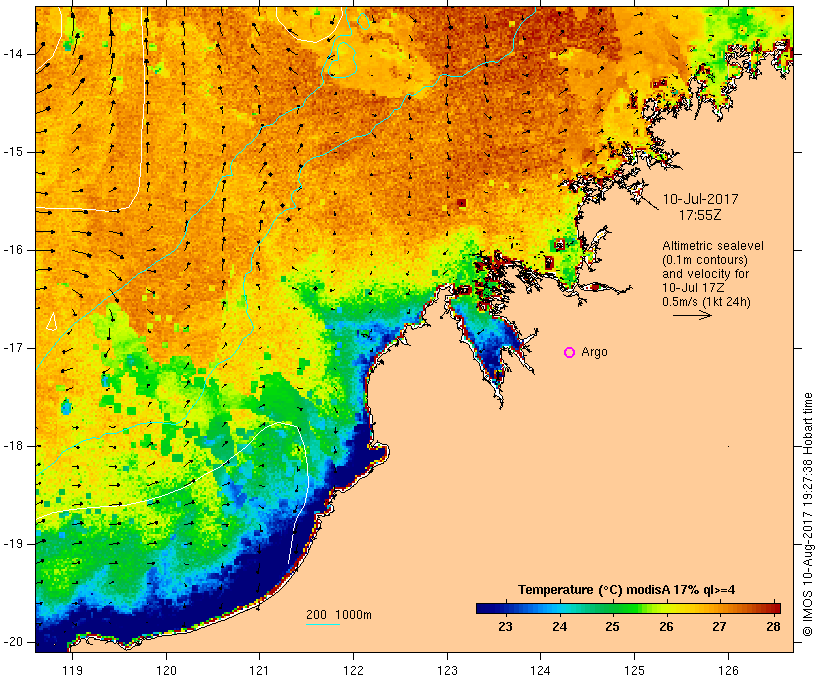Click the 'Temperature (°C) modisA 17% ql>=4' title

pos(626,590)
